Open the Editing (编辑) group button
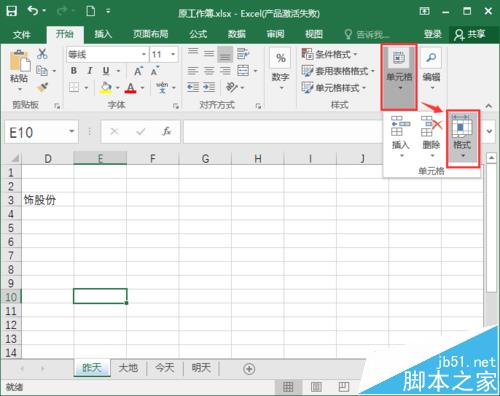This screenshot has width=500, height=396. click(431, 70)
